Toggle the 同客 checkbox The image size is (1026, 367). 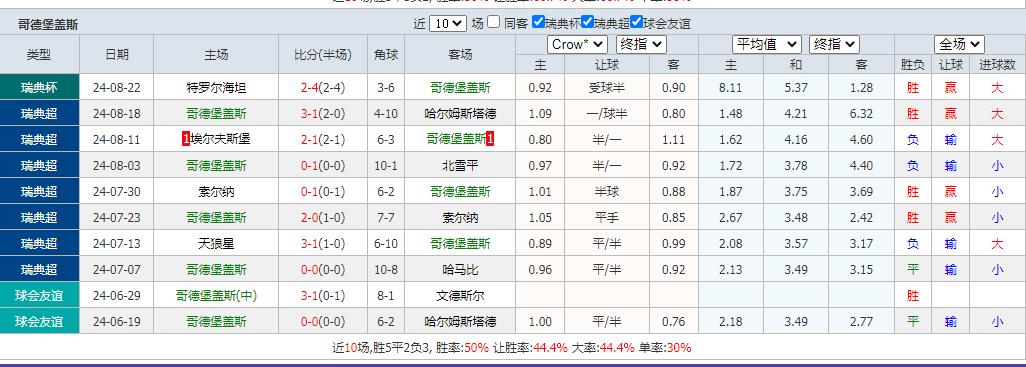click(494, 22)
